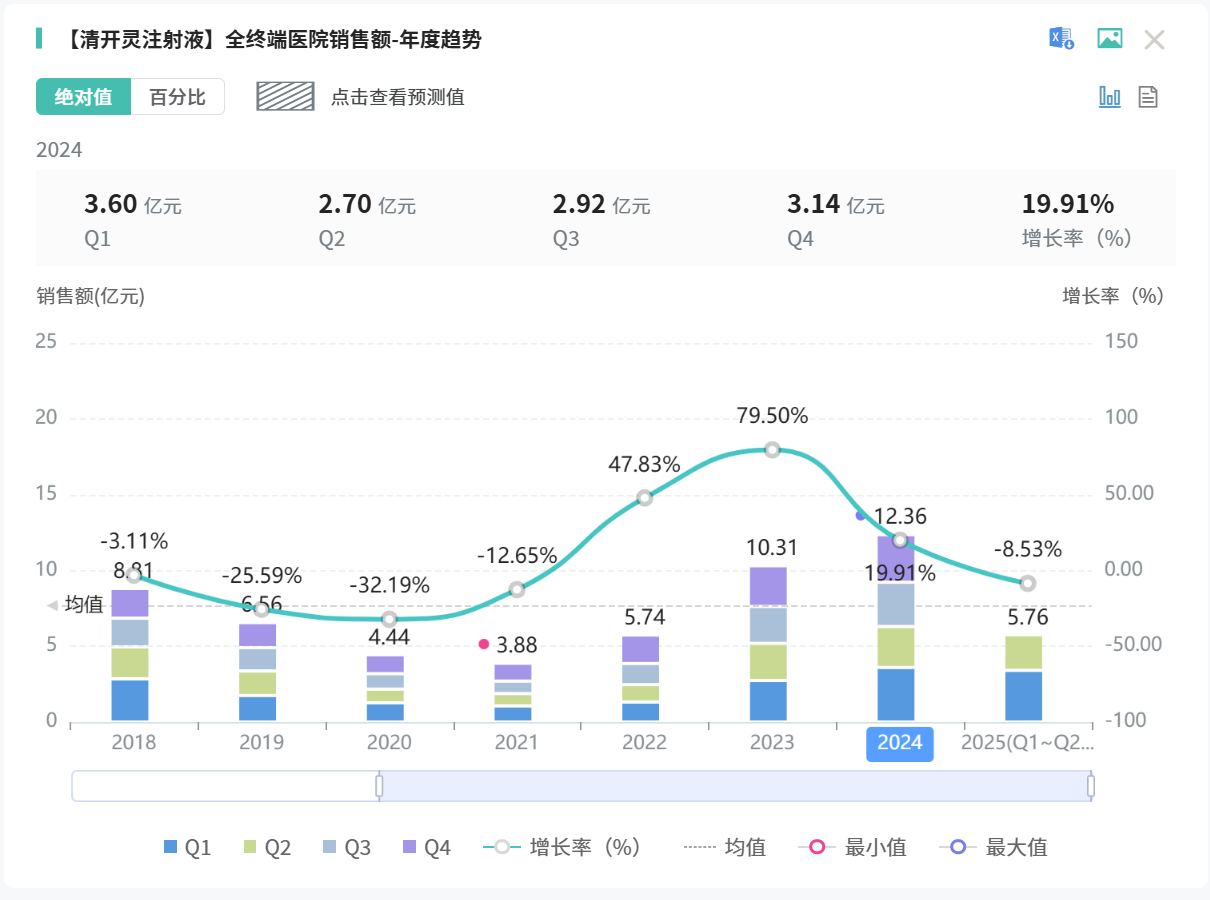Switch to bar chart view icon
1210x900 pixels.
coord(1110,97)
